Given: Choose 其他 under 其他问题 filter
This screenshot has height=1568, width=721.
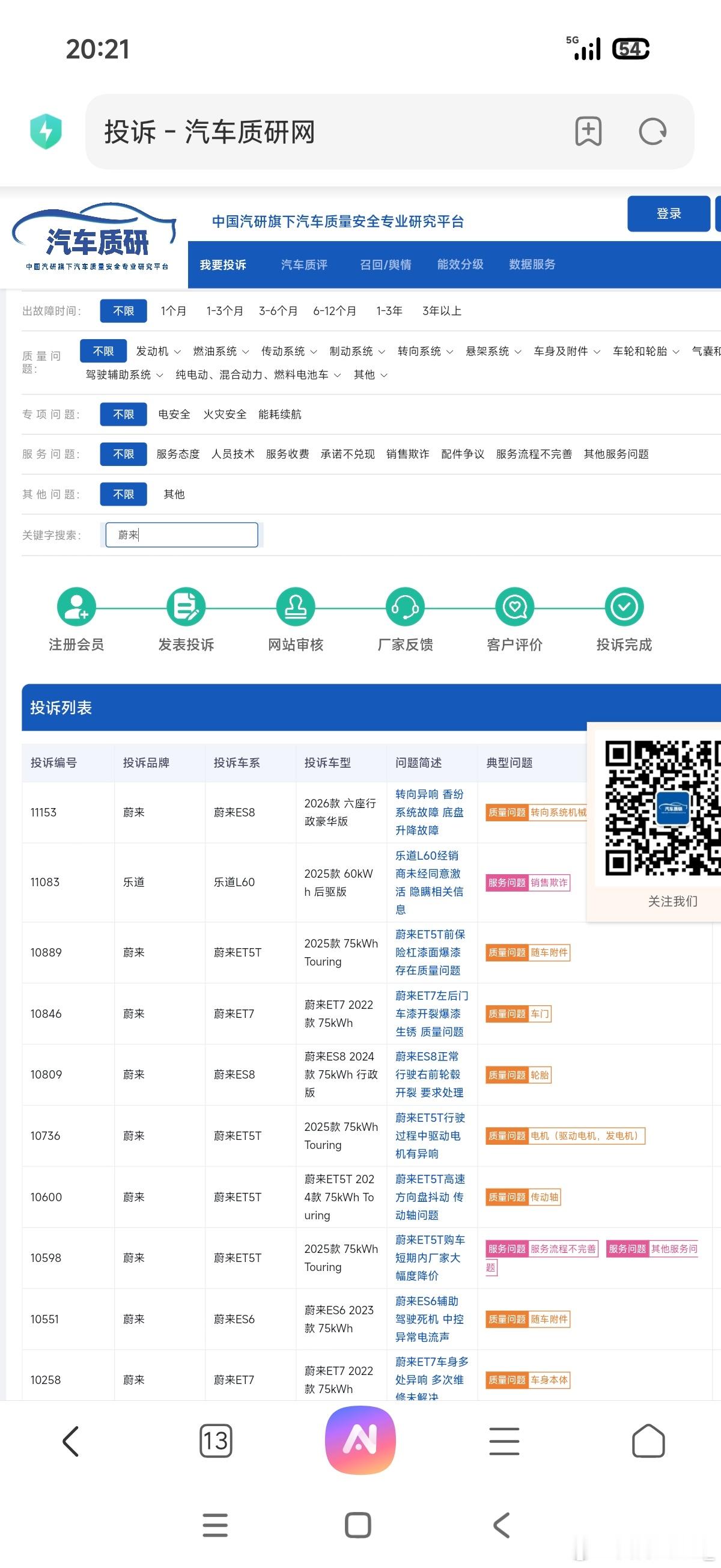Looking at the screenshot, I should pos(174,494).
